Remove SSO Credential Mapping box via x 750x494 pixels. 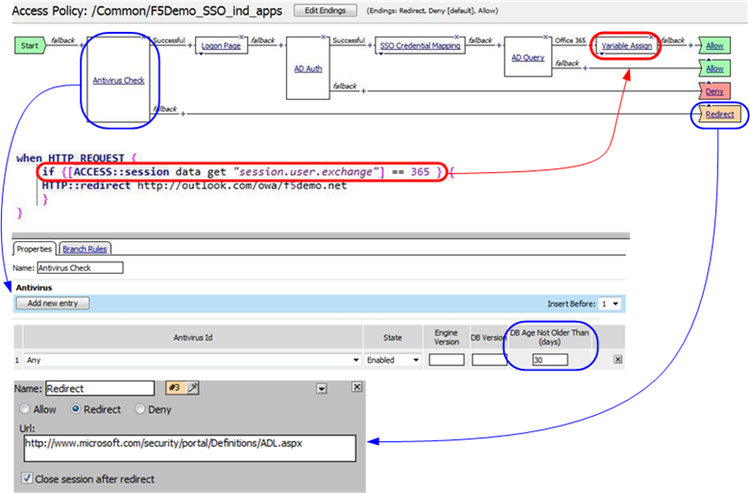click(457, 37)
